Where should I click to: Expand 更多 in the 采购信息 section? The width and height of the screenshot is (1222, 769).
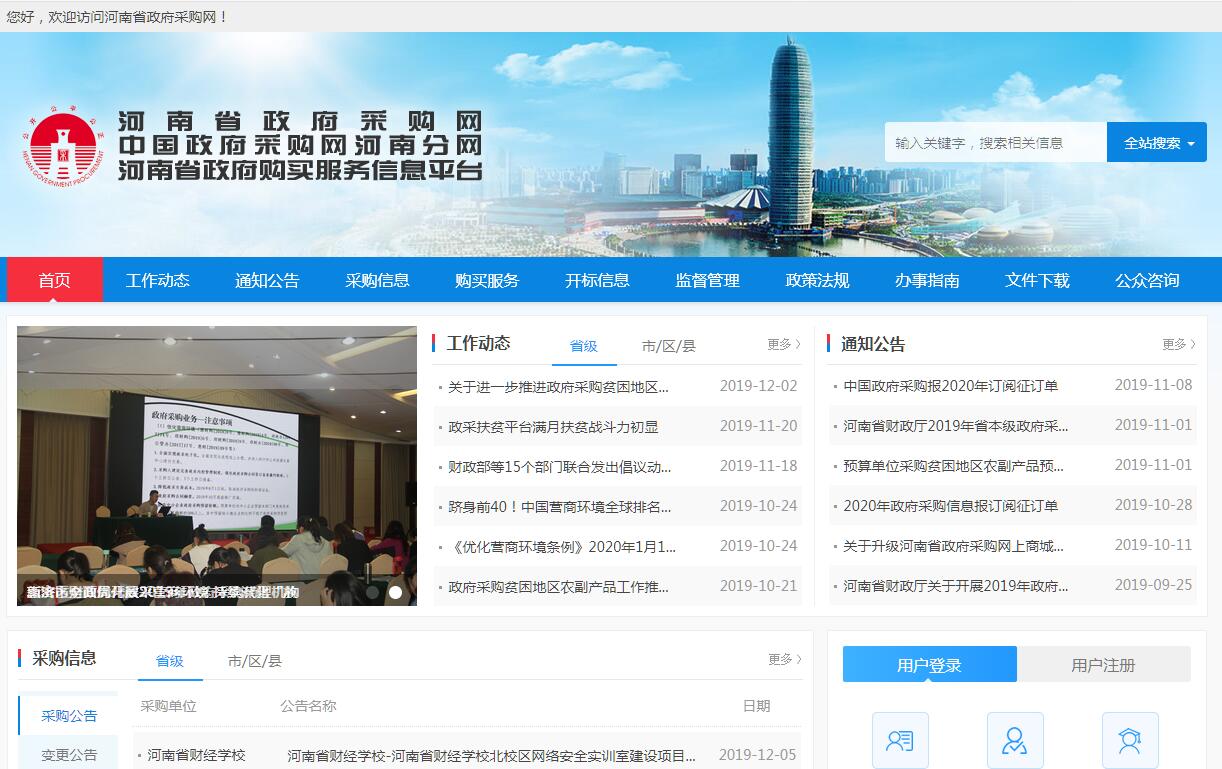coord(784,660)
